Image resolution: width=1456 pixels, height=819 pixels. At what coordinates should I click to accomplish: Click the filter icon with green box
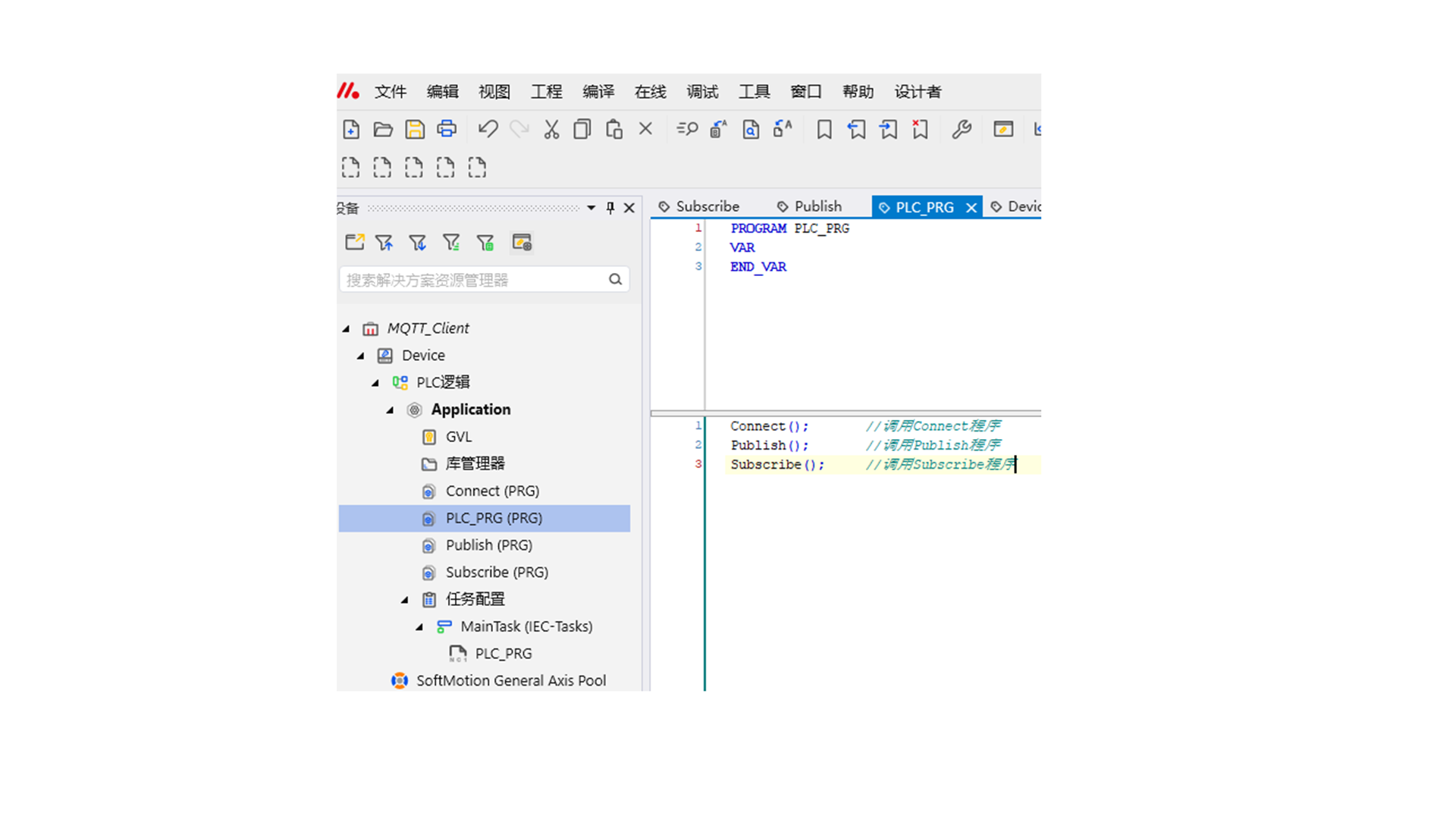[x=485, y=243]
